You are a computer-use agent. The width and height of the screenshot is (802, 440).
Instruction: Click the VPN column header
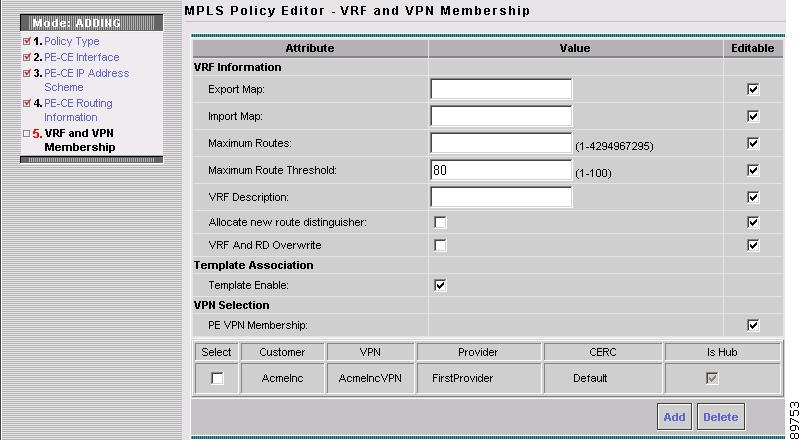point(370,352)
